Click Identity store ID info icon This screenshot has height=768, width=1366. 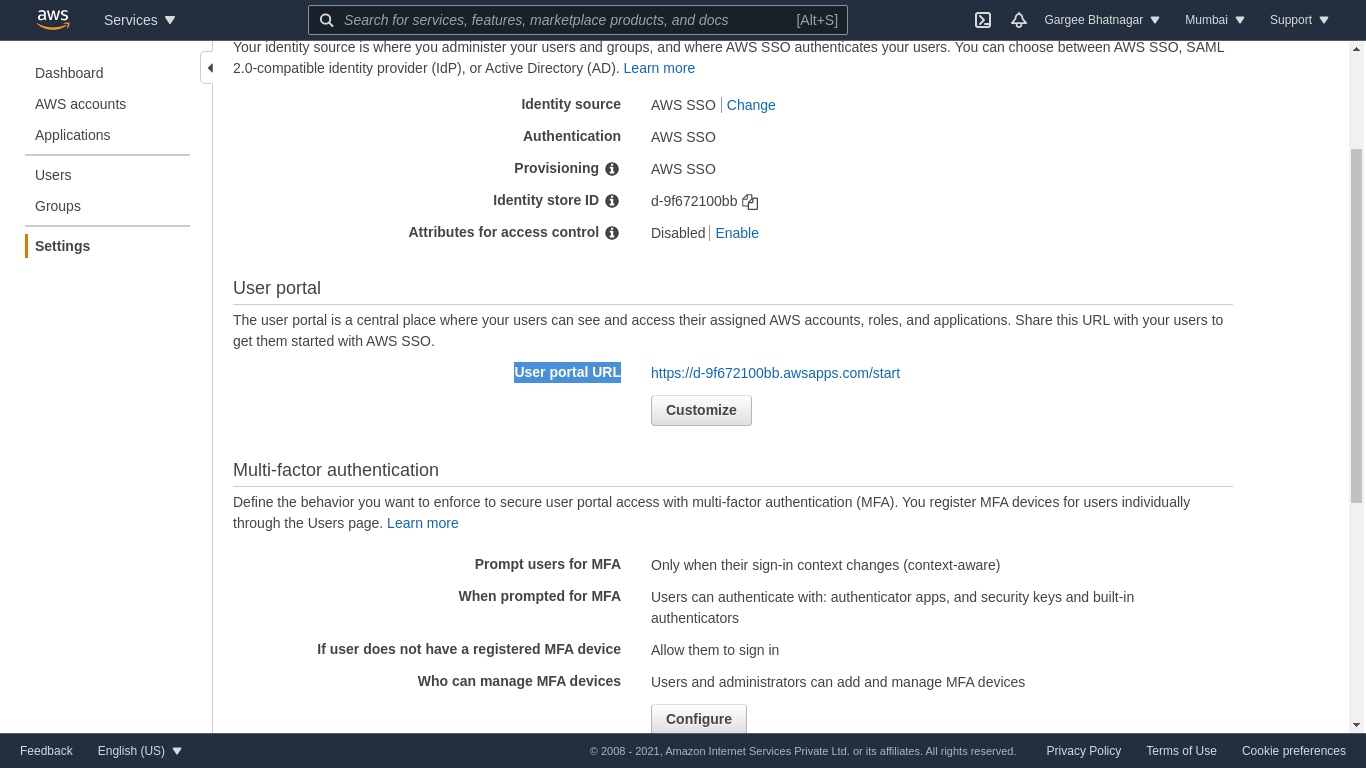pyautogui.click(x=612, y=201)
